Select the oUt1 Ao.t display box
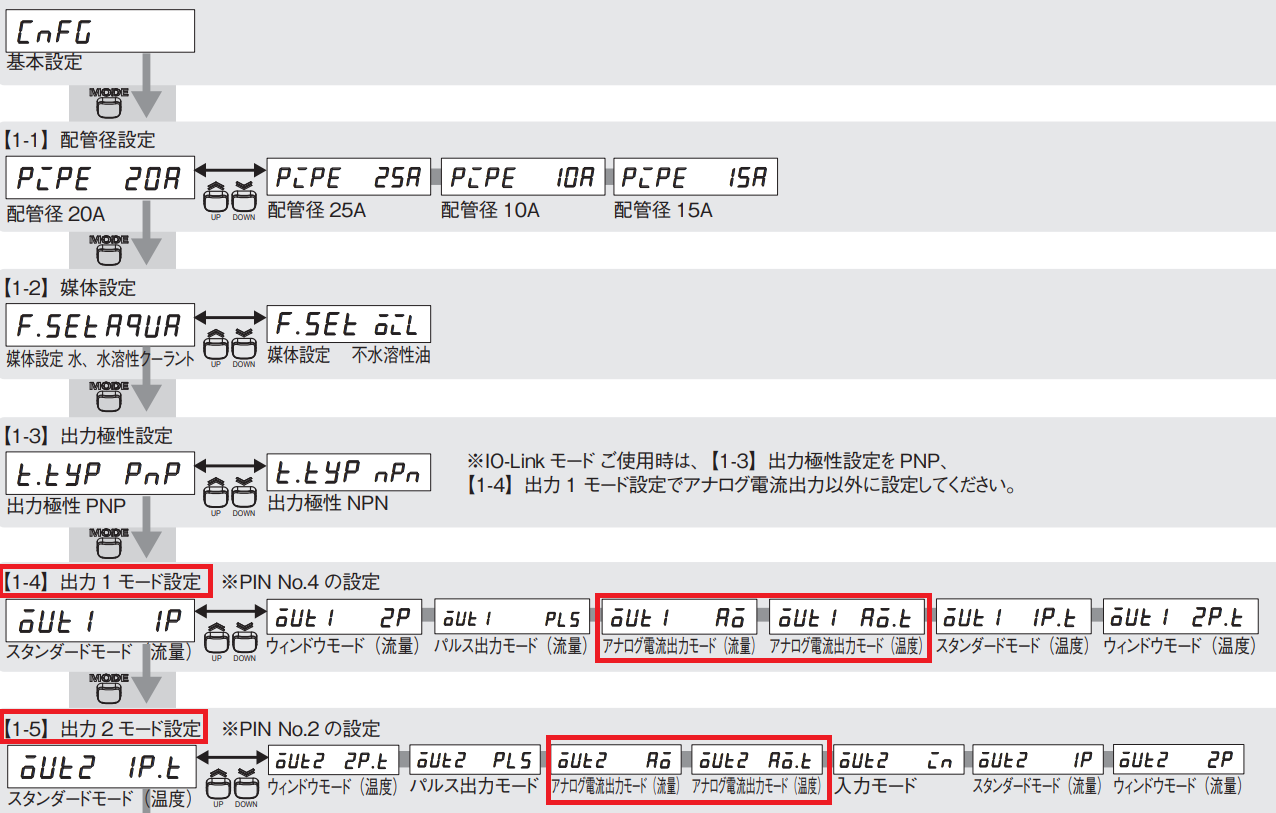 click(x=848, y=617)
